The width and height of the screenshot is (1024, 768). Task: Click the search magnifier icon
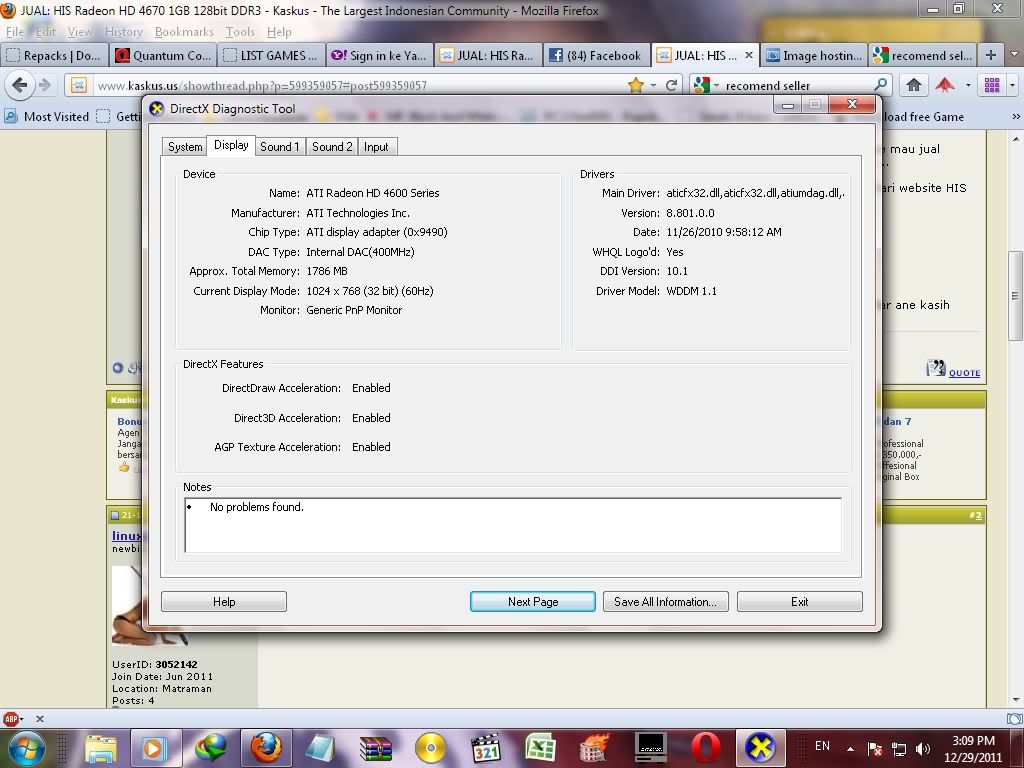click(881, 84)
